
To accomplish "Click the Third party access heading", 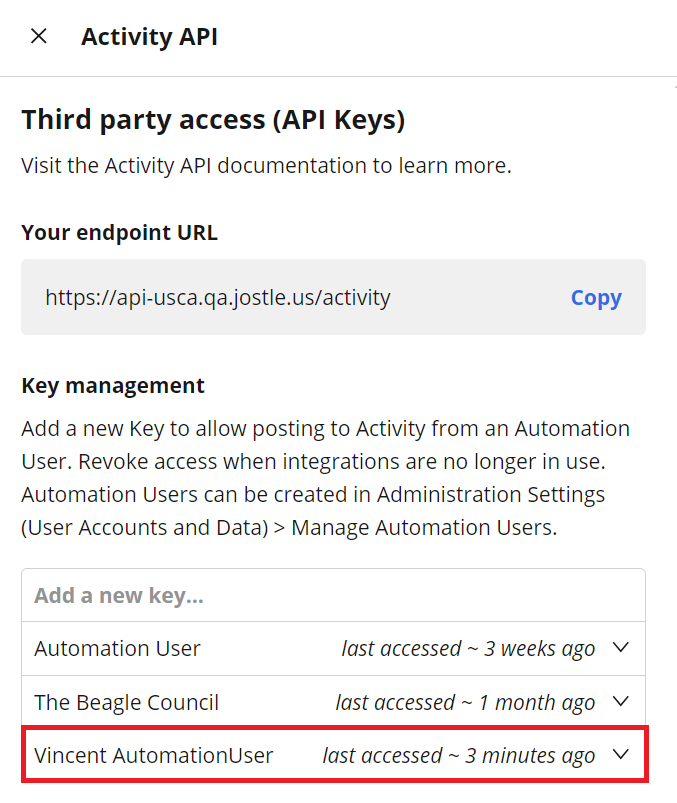I will pyautogui.click(x=214, y=120).
